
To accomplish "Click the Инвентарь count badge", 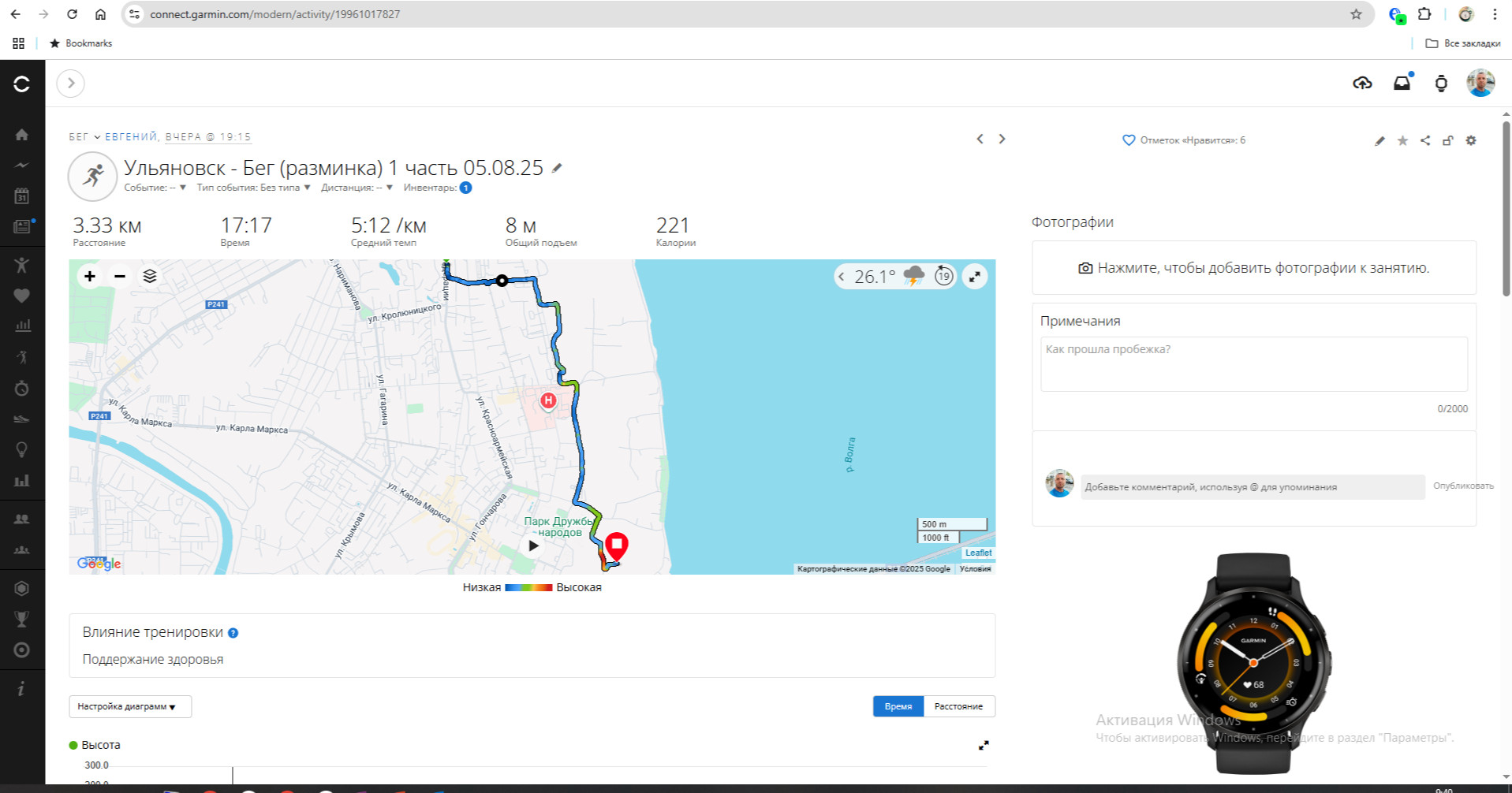I will (x=466, y=188).
